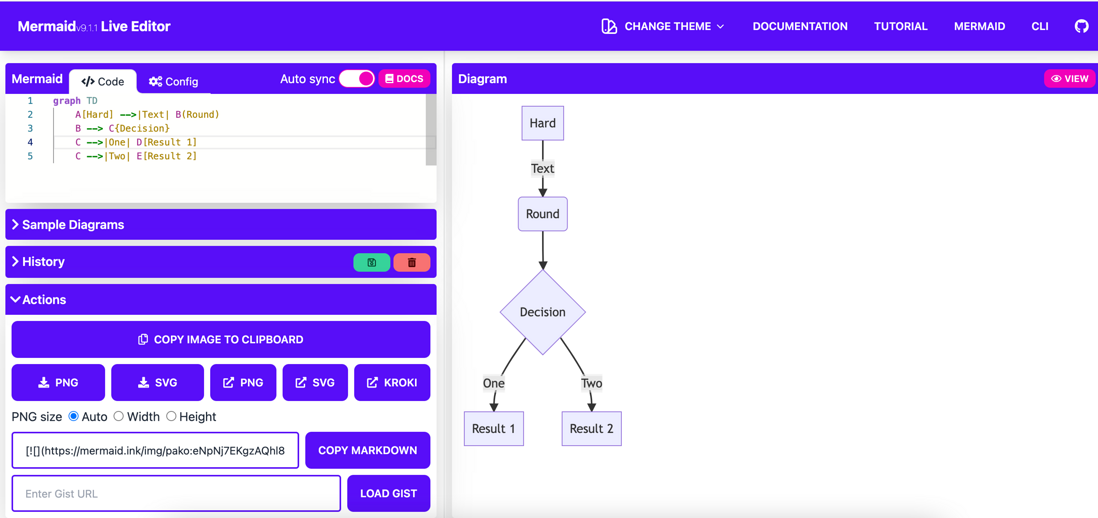Switch to the Code tab
This screenshot has height=518, width=1098.
(103, 81)
